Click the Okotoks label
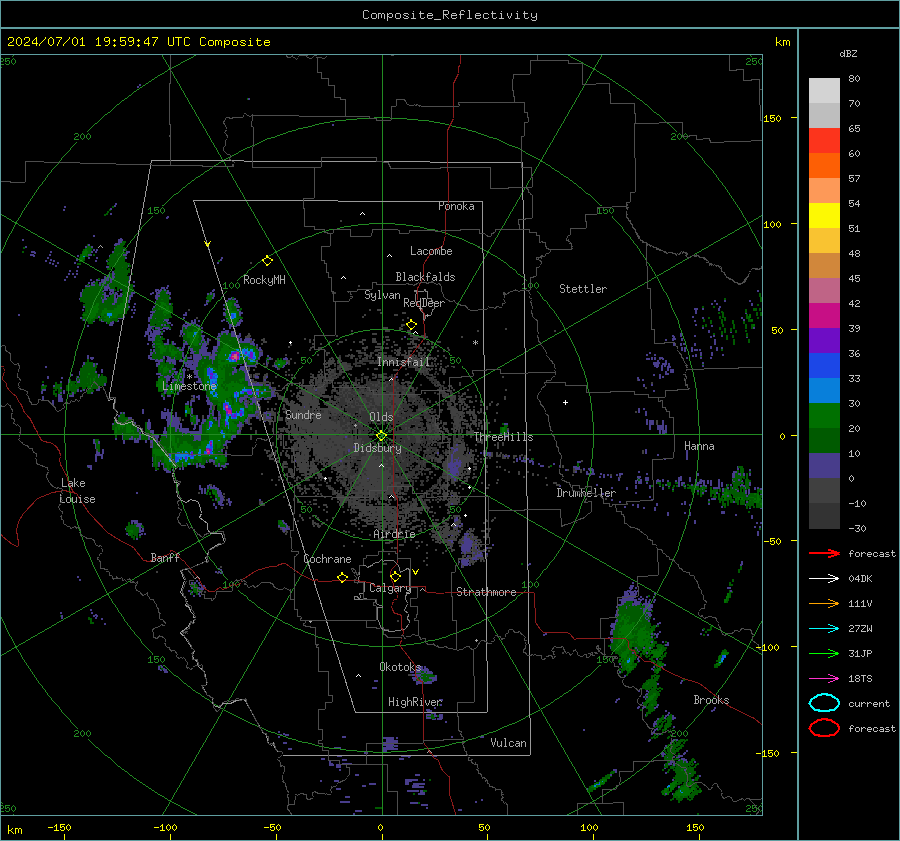The image size is (900, 841). tap(401, 667)
